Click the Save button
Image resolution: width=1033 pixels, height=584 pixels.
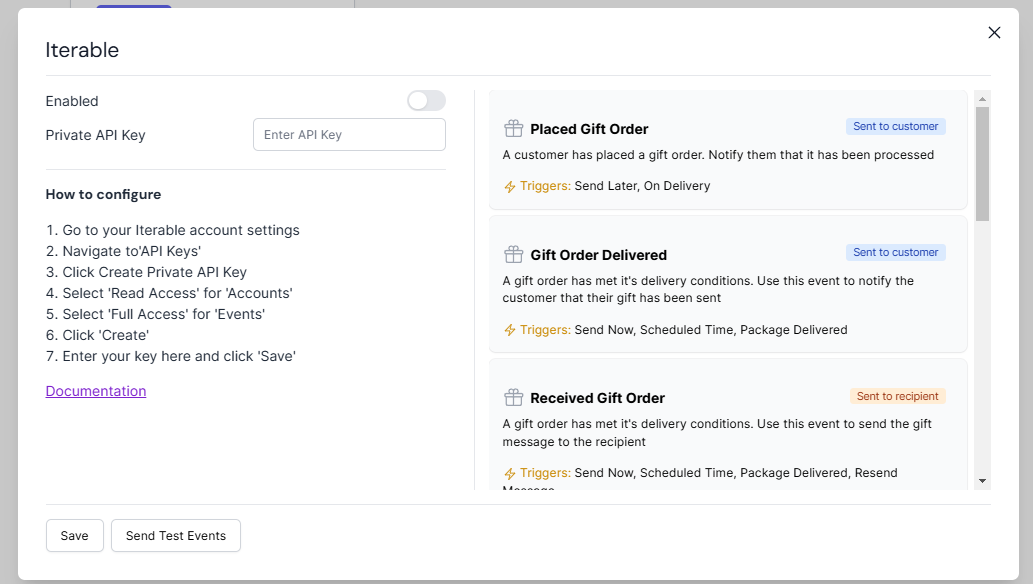[x=74, y=535]
